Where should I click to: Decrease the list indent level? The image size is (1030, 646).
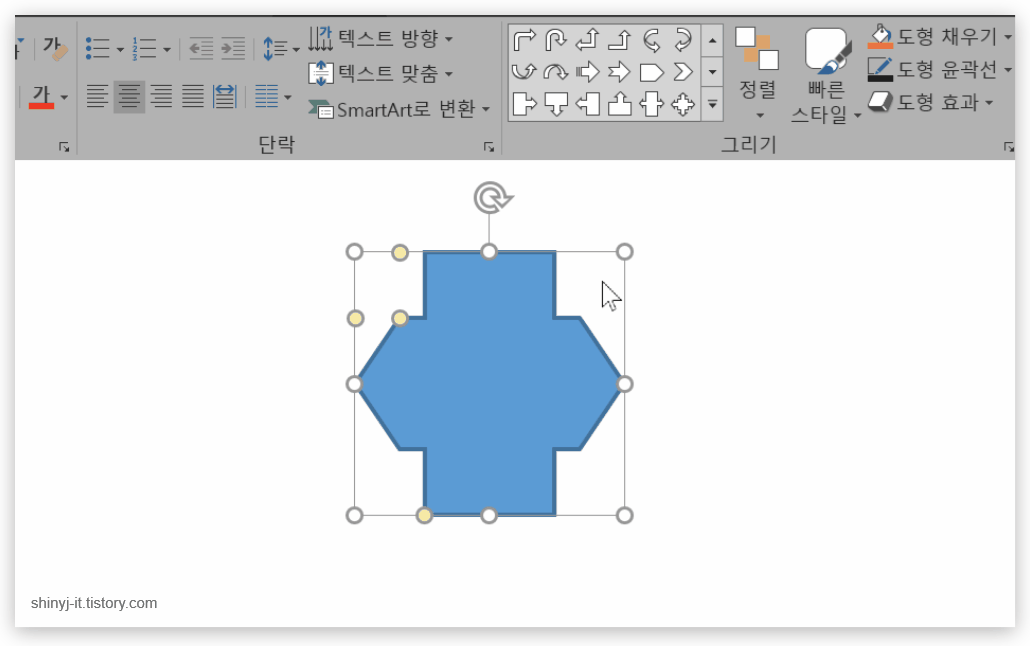(201, 48)
